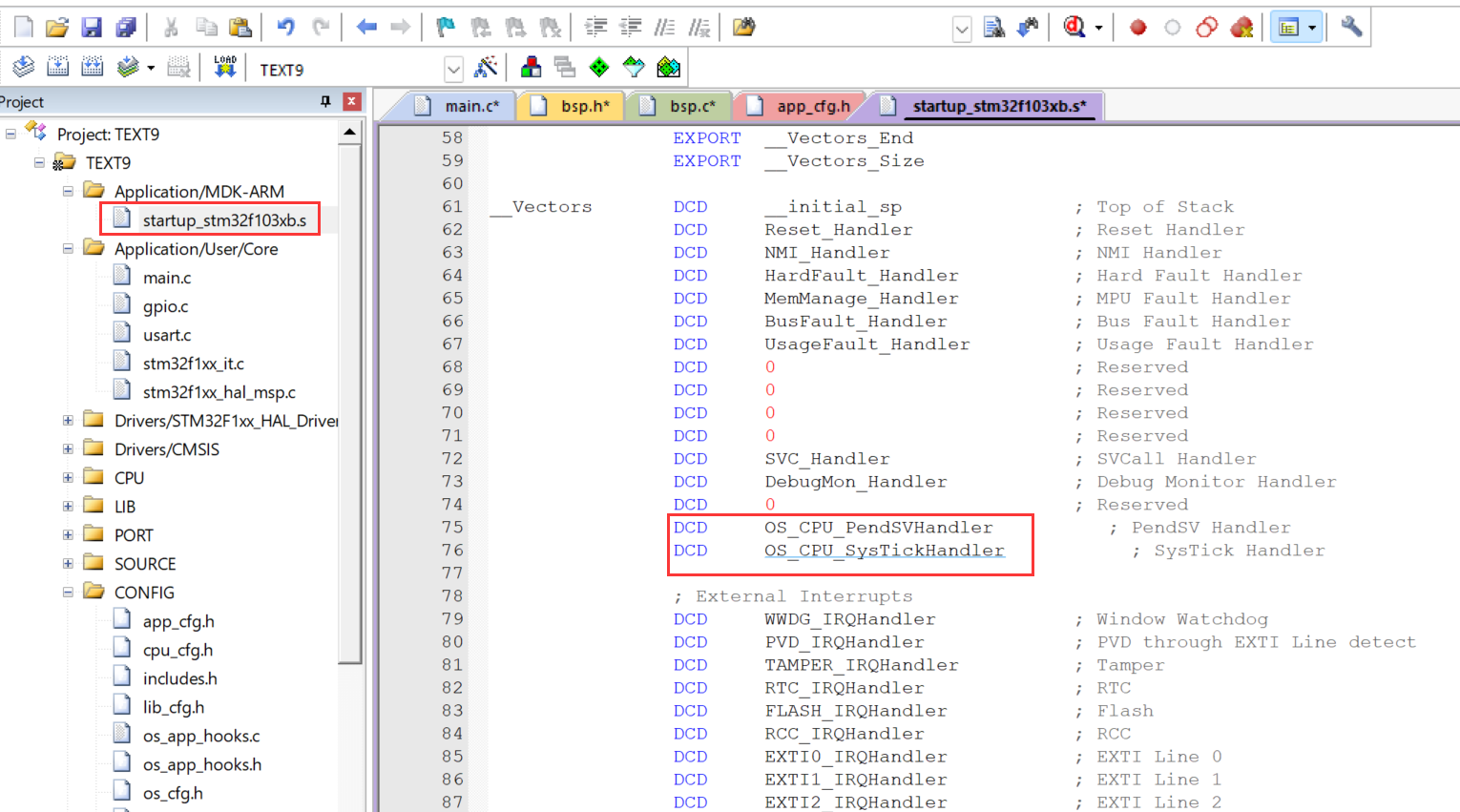
Task: Switch to the app_cfg.h tab
Action: point(800,106)
